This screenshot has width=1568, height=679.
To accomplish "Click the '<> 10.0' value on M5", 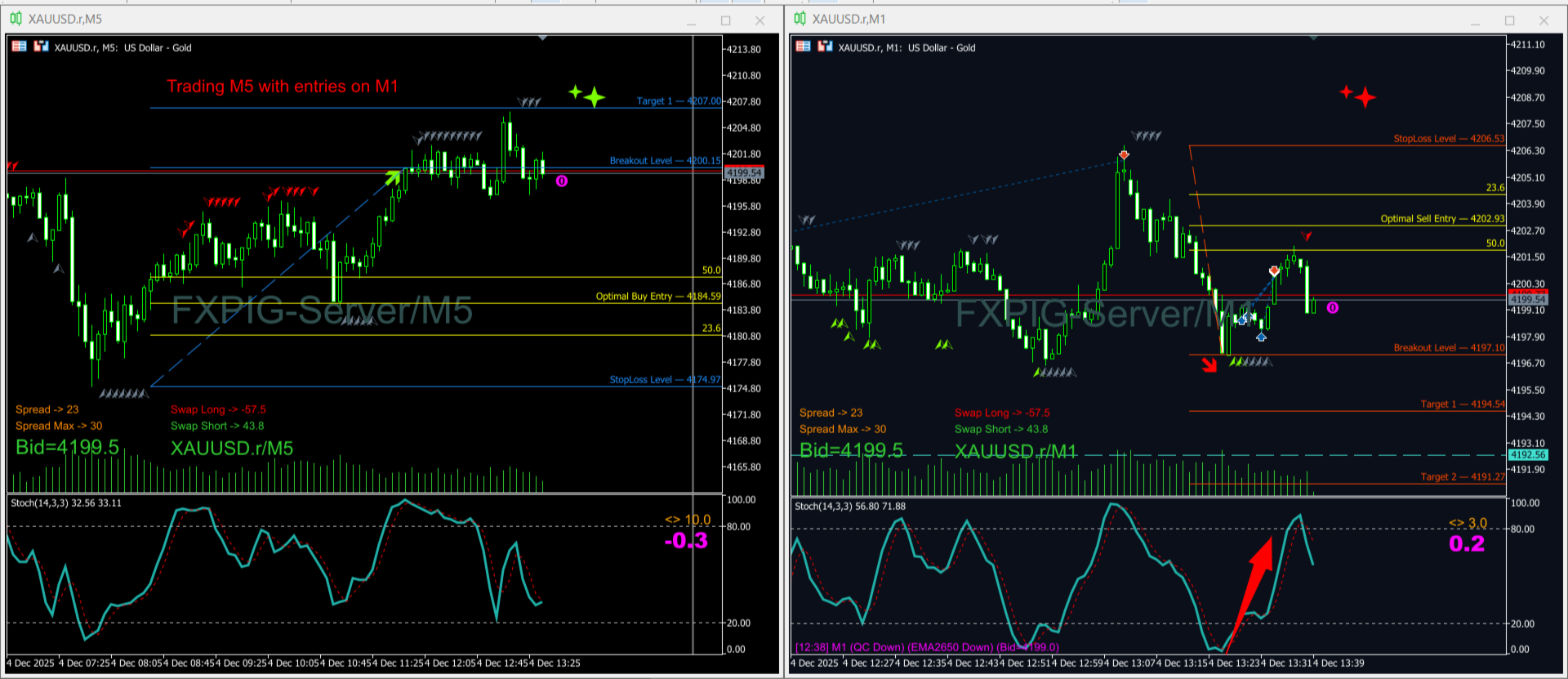I will [688, 520].
